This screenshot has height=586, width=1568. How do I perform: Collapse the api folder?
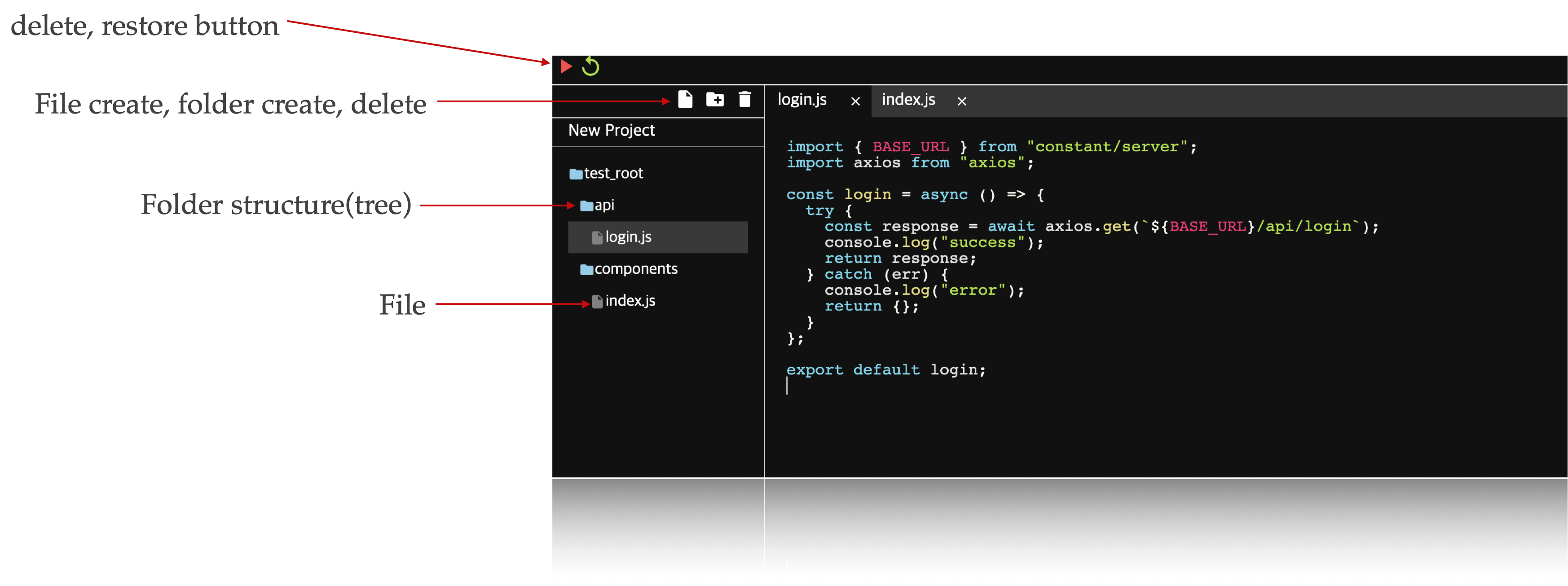coord(605,205)
